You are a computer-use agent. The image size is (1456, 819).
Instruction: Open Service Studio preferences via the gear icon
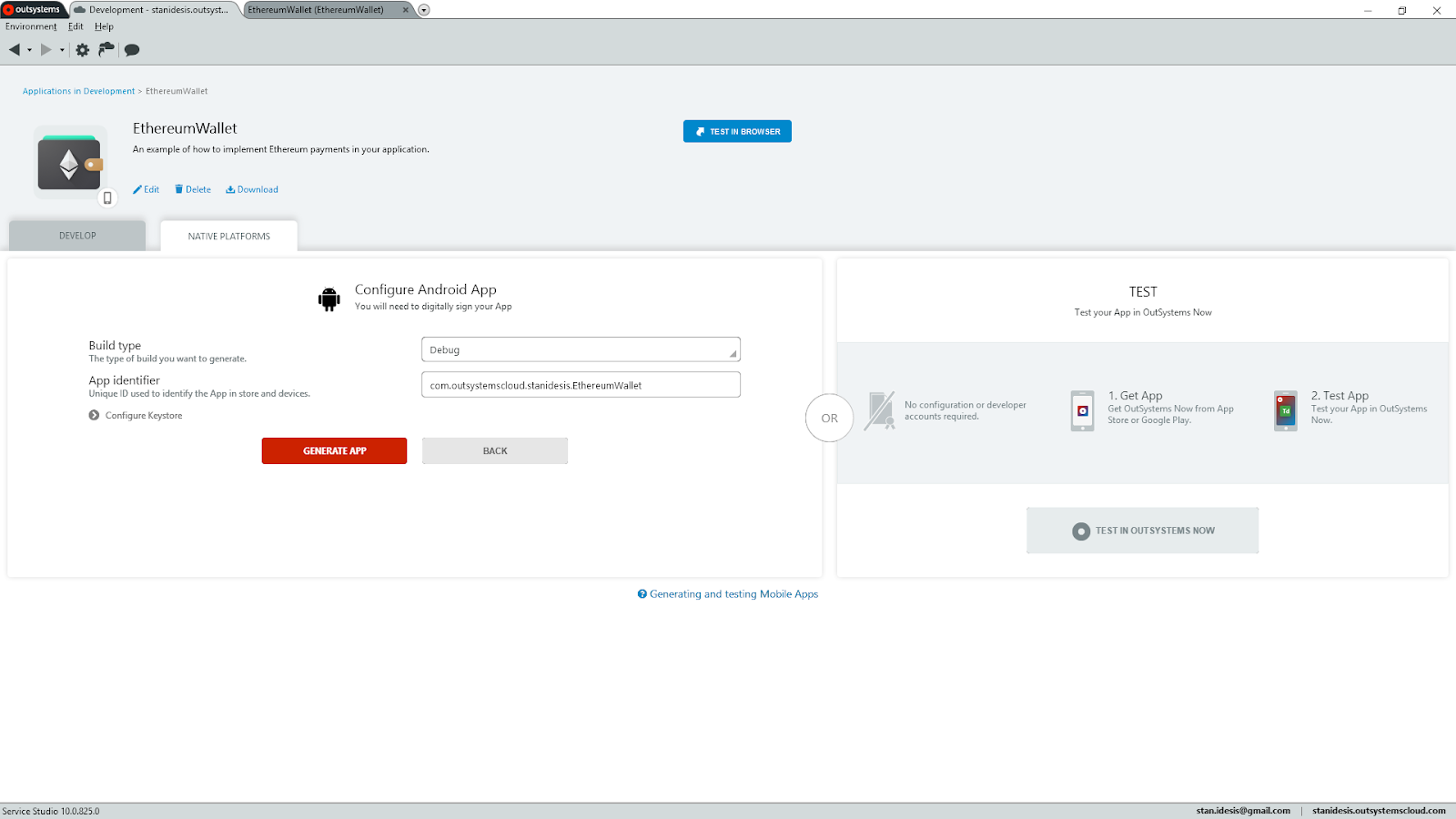[x=82, y=49]
